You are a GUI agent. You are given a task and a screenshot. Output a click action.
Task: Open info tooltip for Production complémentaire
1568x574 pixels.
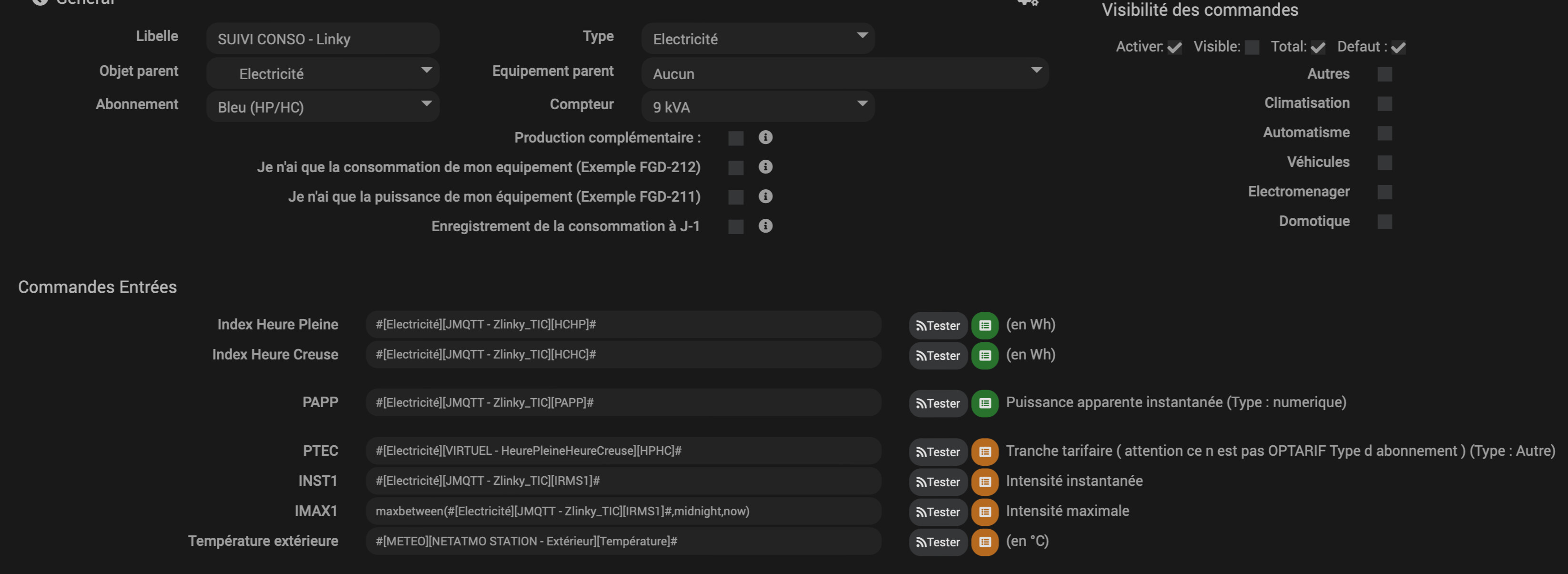point(765,138)
